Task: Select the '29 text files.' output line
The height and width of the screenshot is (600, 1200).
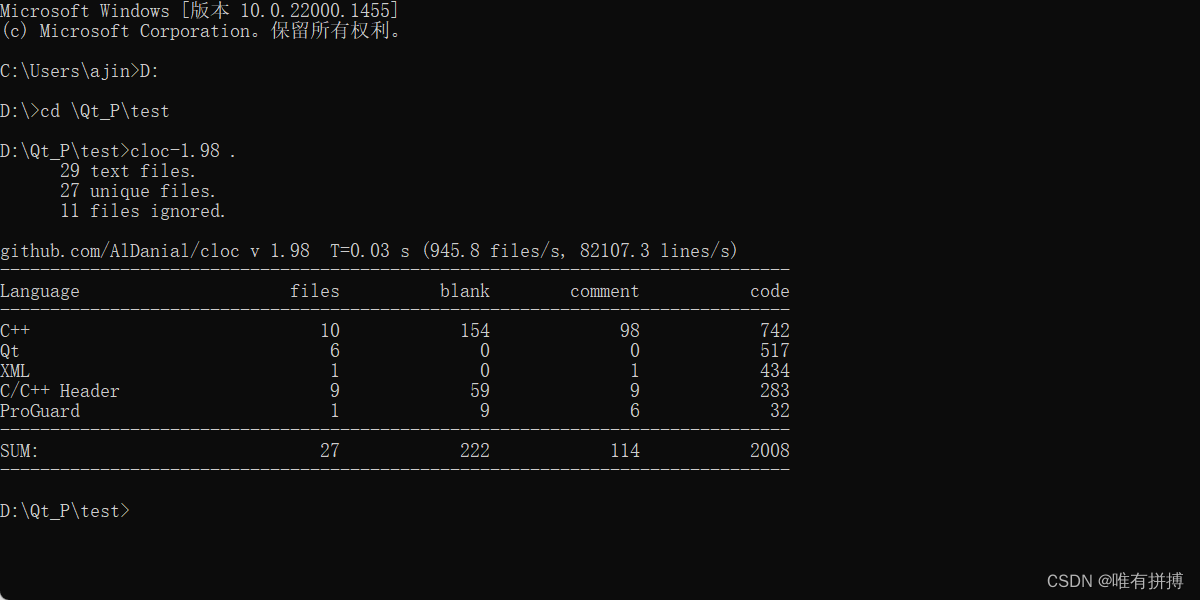Action: coord(128,171)
